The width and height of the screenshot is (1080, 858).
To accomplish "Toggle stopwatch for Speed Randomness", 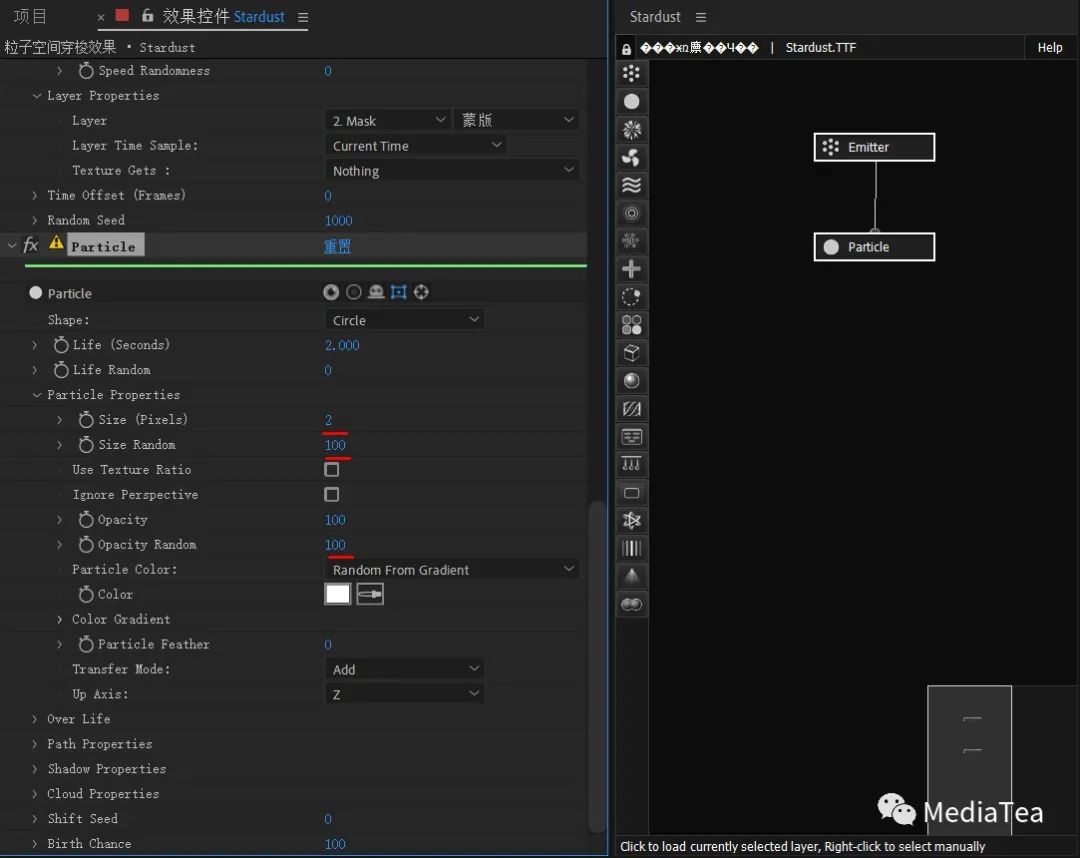I will point(86,70).
